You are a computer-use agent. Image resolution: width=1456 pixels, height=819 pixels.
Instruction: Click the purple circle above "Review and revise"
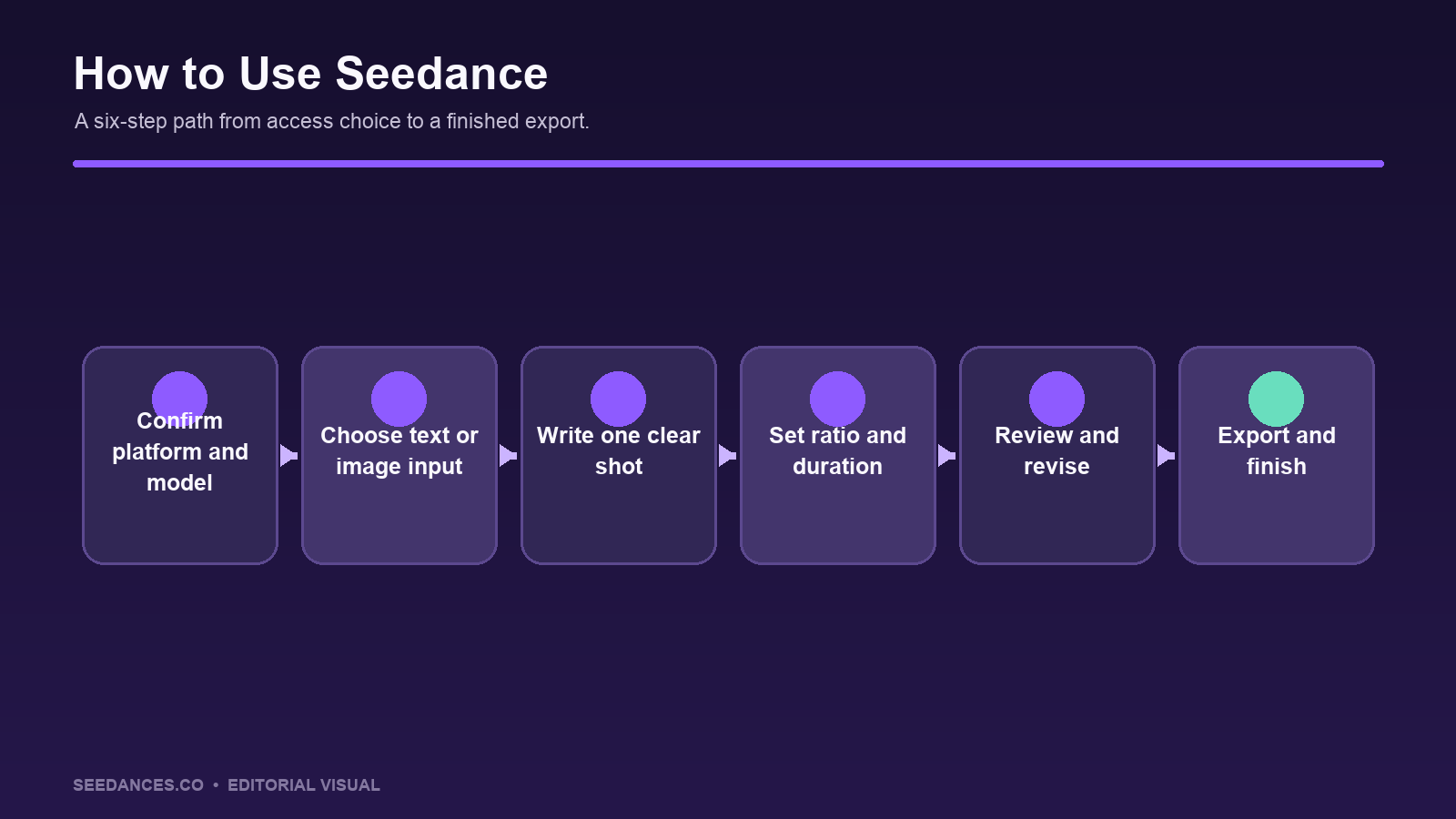(x=1057, y=399)
